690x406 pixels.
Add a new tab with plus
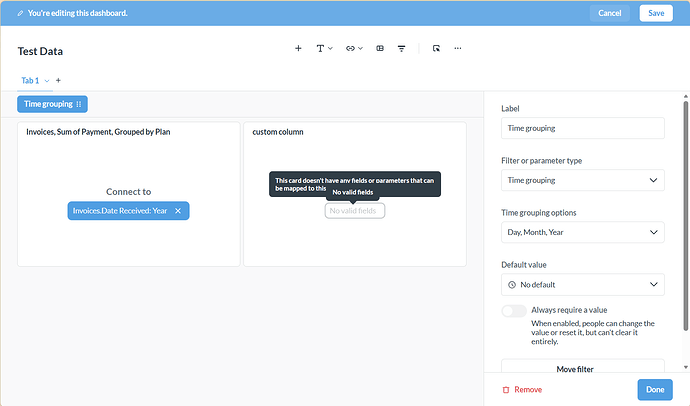click(x=58, y=80)
